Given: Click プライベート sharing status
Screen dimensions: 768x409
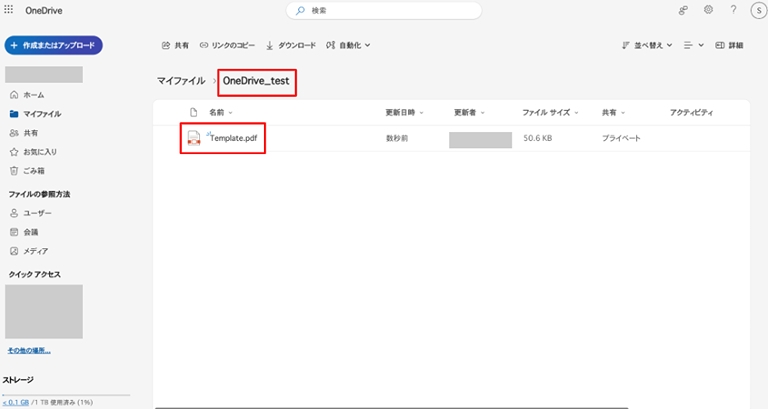Looking at the screenshot, I should 621,138.
